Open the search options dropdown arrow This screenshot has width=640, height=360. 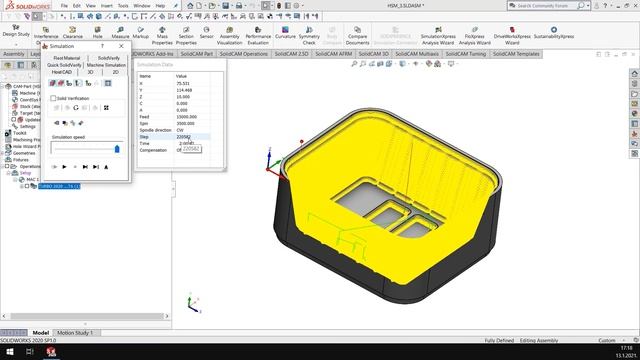click(588, 6)
